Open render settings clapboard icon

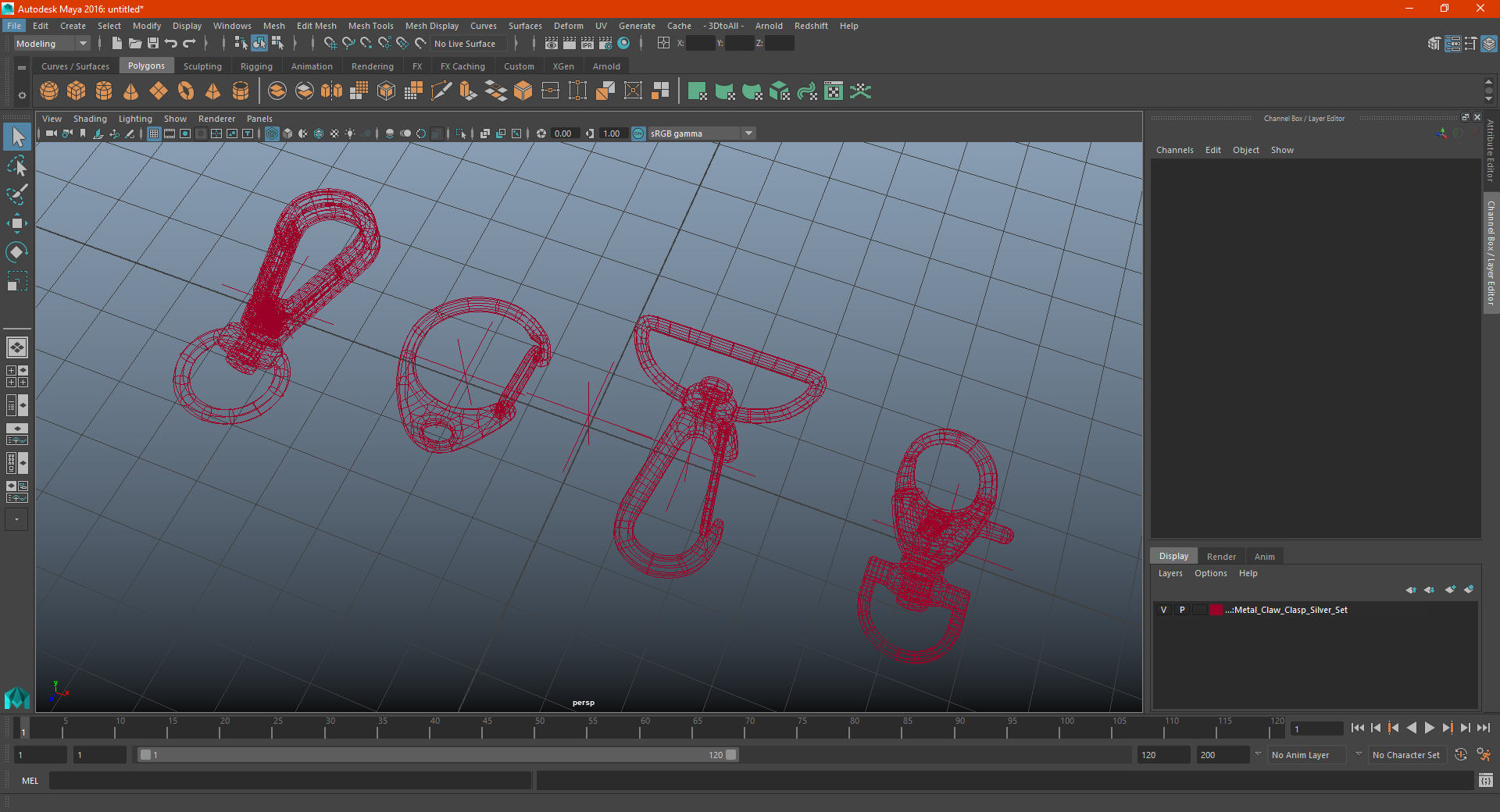[605, 44]
